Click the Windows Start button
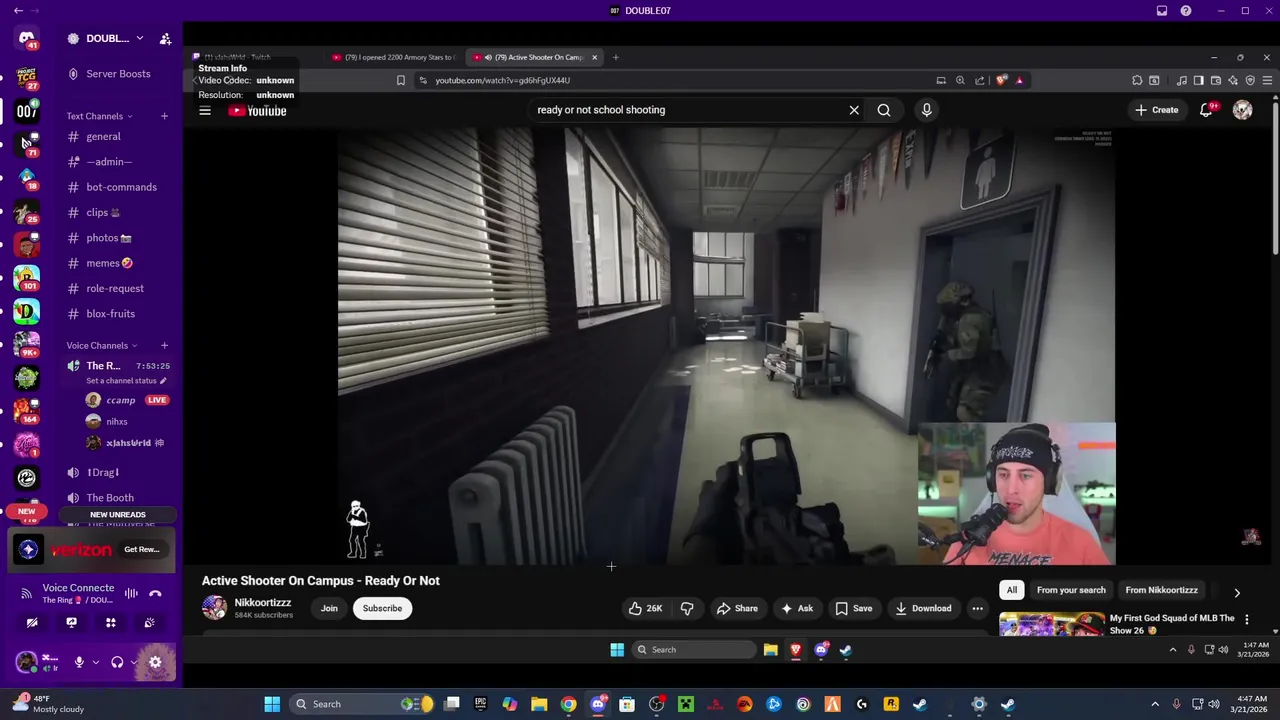This screenshot has height=720, width=1280. pos(272,704)
